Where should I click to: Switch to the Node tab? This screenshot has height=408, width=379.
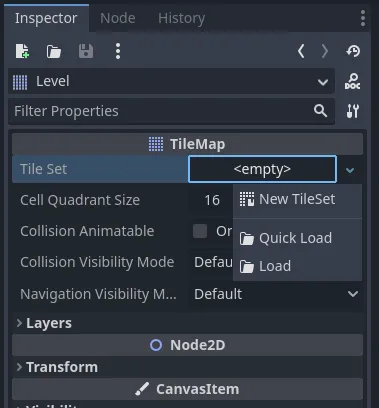coord(118,18)
